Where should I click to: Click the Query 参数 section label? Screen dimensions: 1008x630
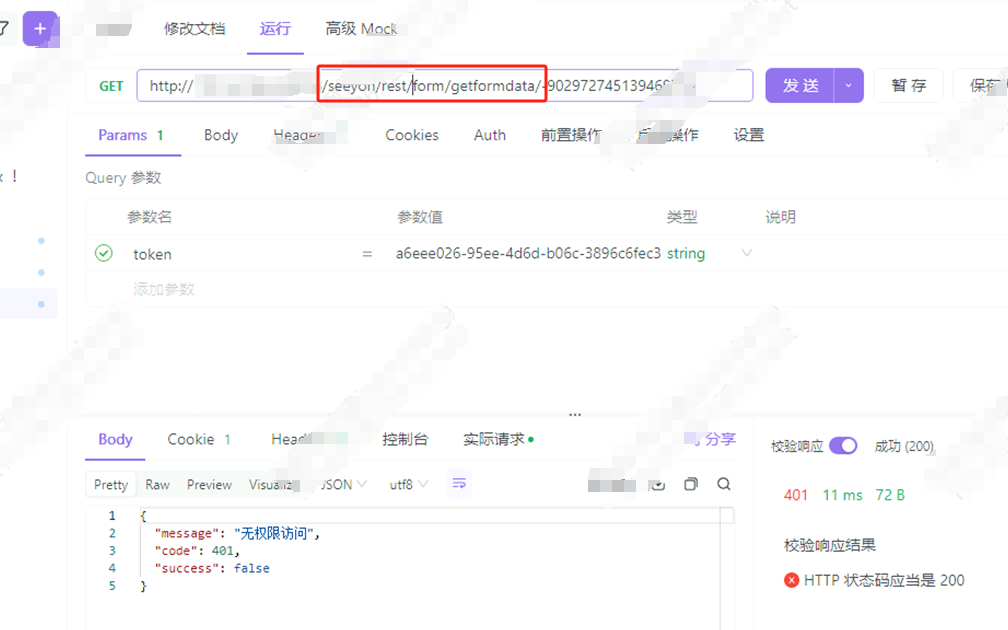(x=123, y=177)
